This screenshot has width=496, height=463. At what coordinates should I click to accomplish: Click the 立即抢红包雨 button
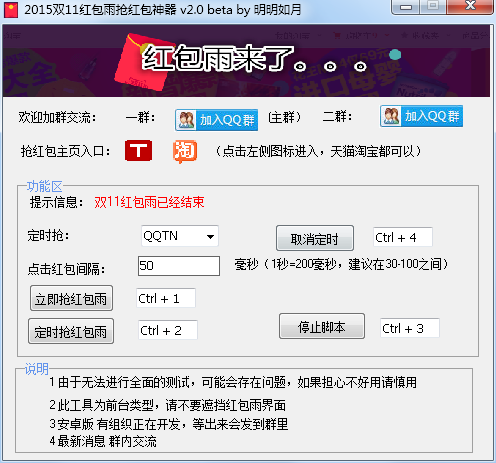(x=71, y=298)
